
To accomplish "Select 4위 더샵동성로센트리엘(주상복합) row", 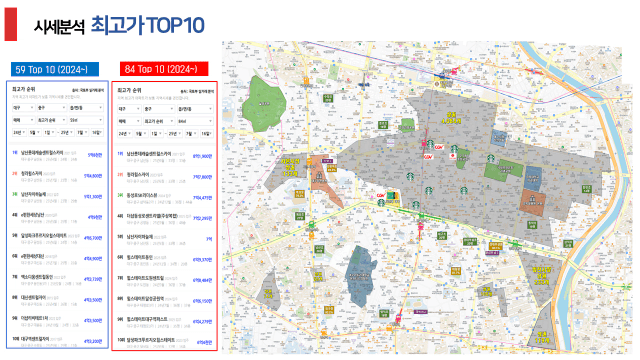I will 164,219.
